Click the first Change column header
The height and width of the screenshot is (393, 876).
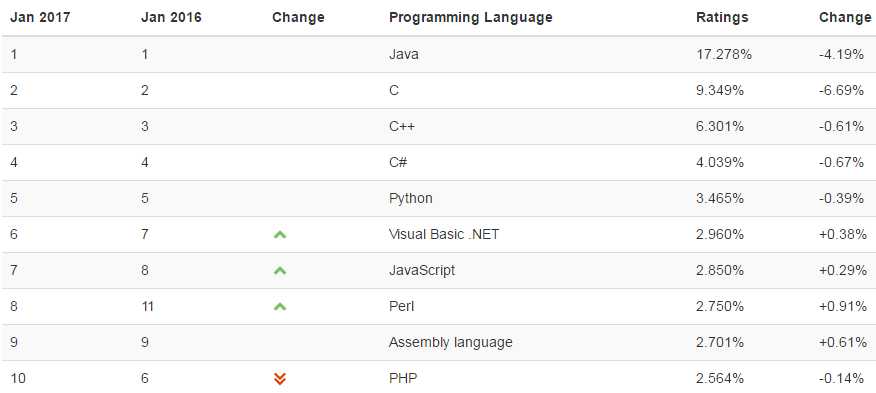pyautogui.click(x=298, y=17)
